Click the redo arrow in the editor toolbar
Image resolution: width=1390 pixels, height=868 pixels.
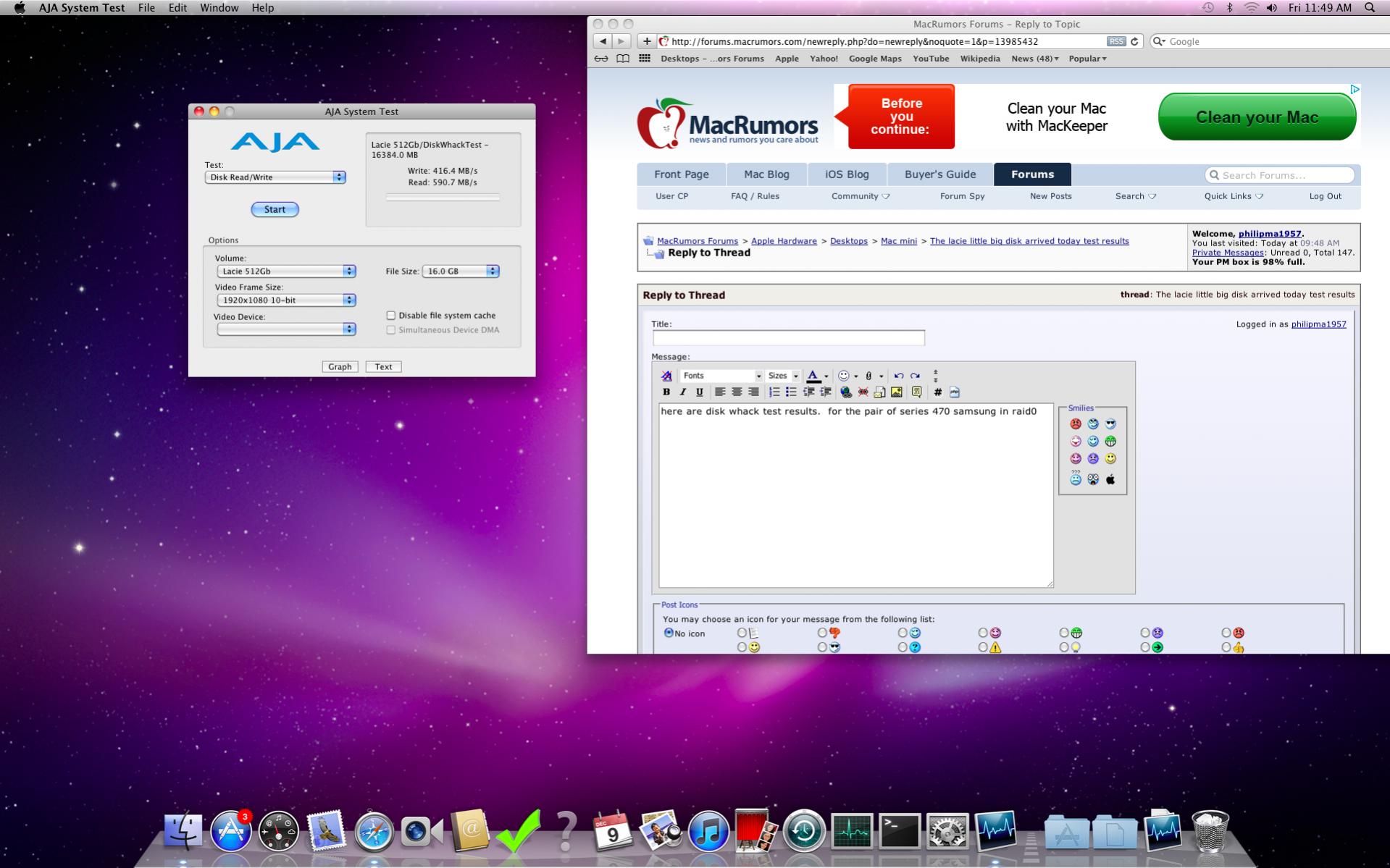coord(915,376)
